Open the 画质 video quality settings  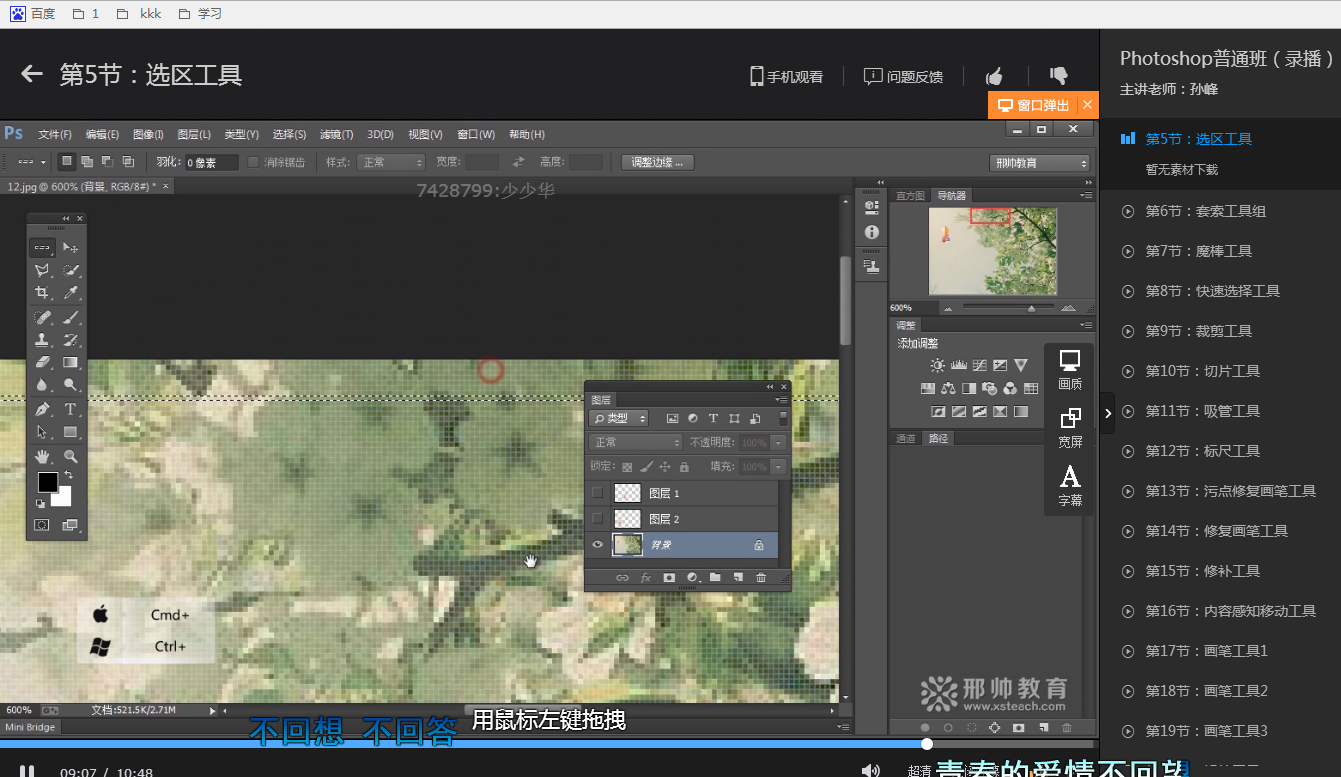pos(1069,369)
